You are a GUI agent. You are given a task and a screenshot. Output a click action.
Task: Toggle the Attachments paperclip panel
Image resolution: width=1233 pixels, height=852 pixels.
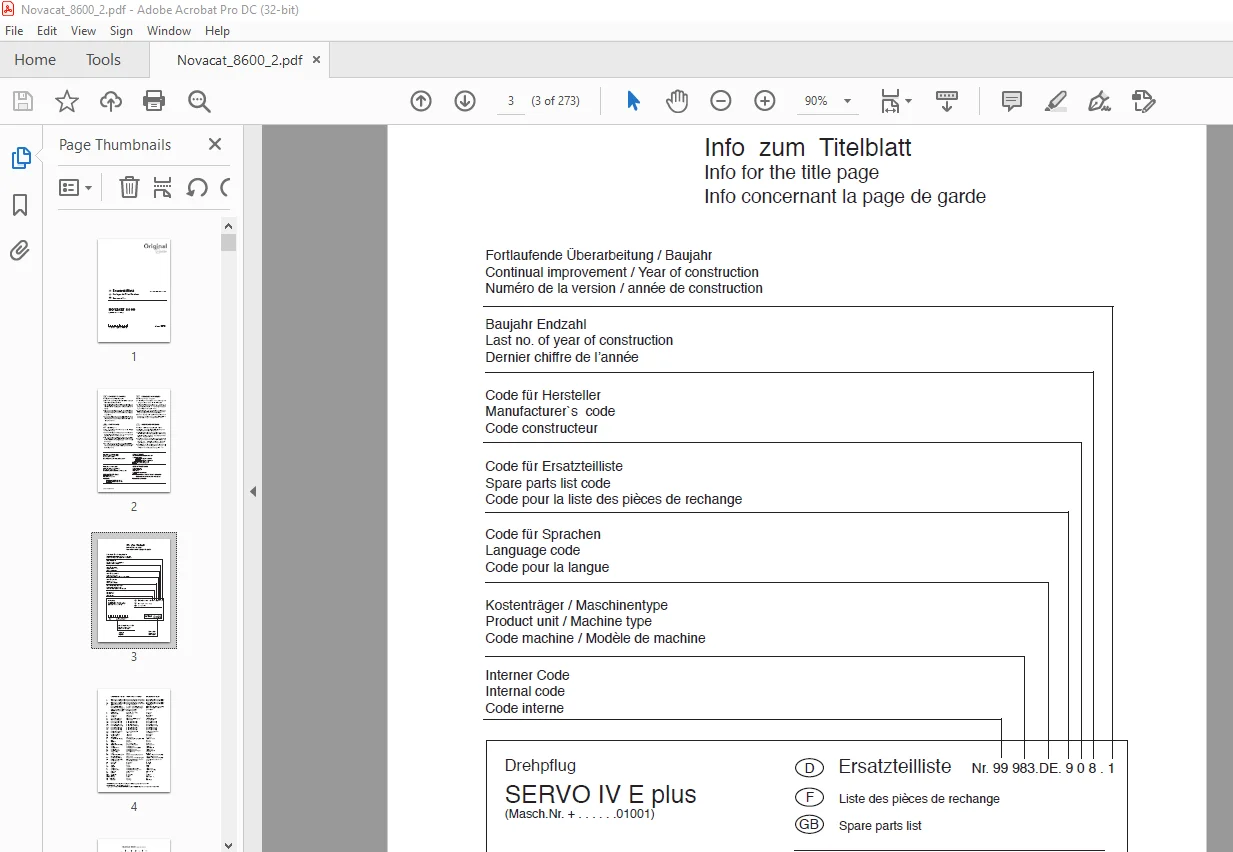(x=20, y=250)
